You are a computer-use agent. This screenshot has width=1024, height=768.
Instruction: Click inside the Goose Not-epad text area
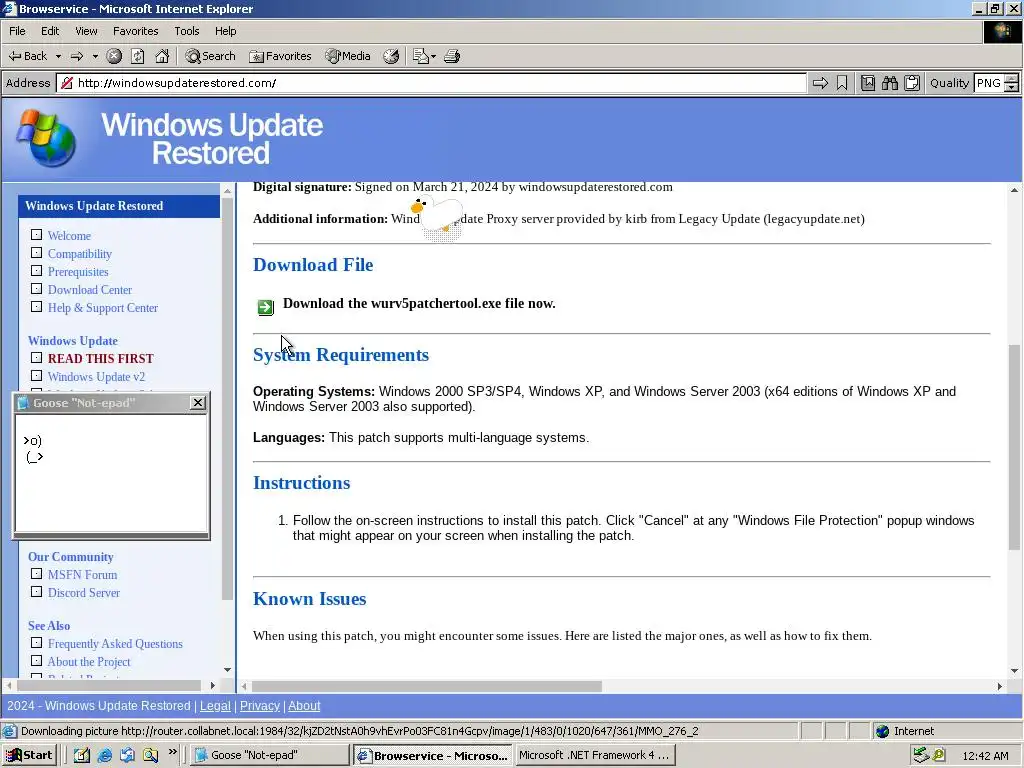coord(112,473)
